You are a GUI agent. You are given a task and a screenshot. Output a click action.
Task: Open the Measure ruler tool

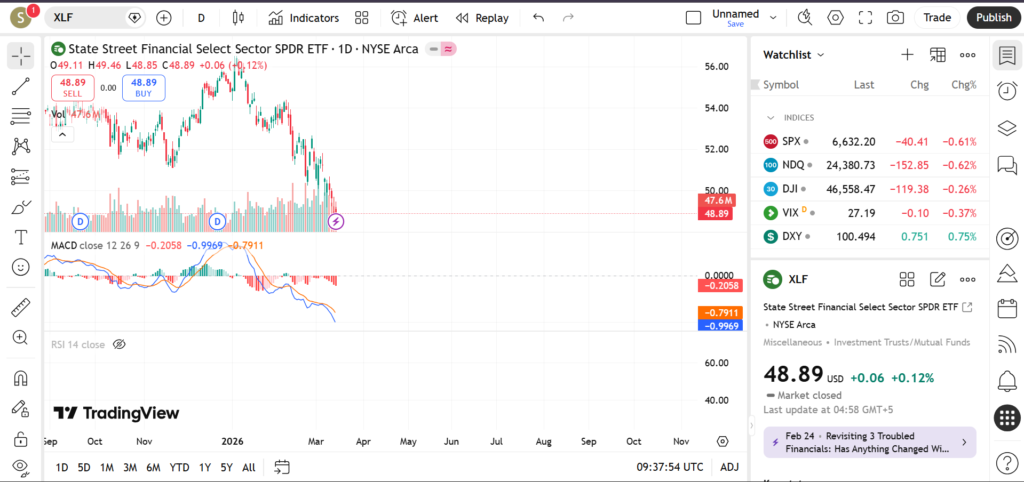pyautogui.click(x=20, y=308)
